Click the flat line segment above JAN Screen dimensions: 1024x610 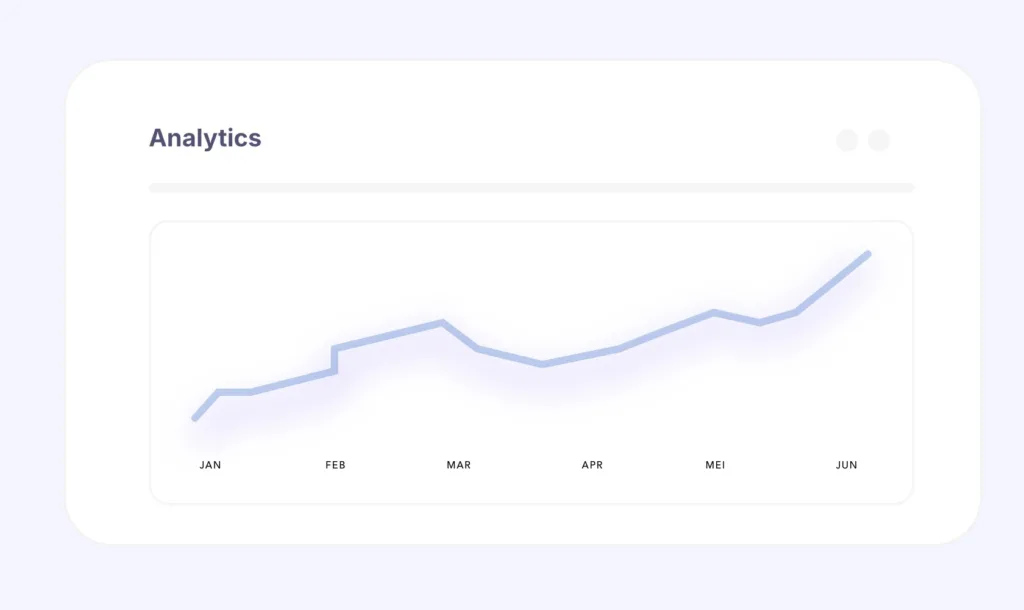[x=235, y=392]
